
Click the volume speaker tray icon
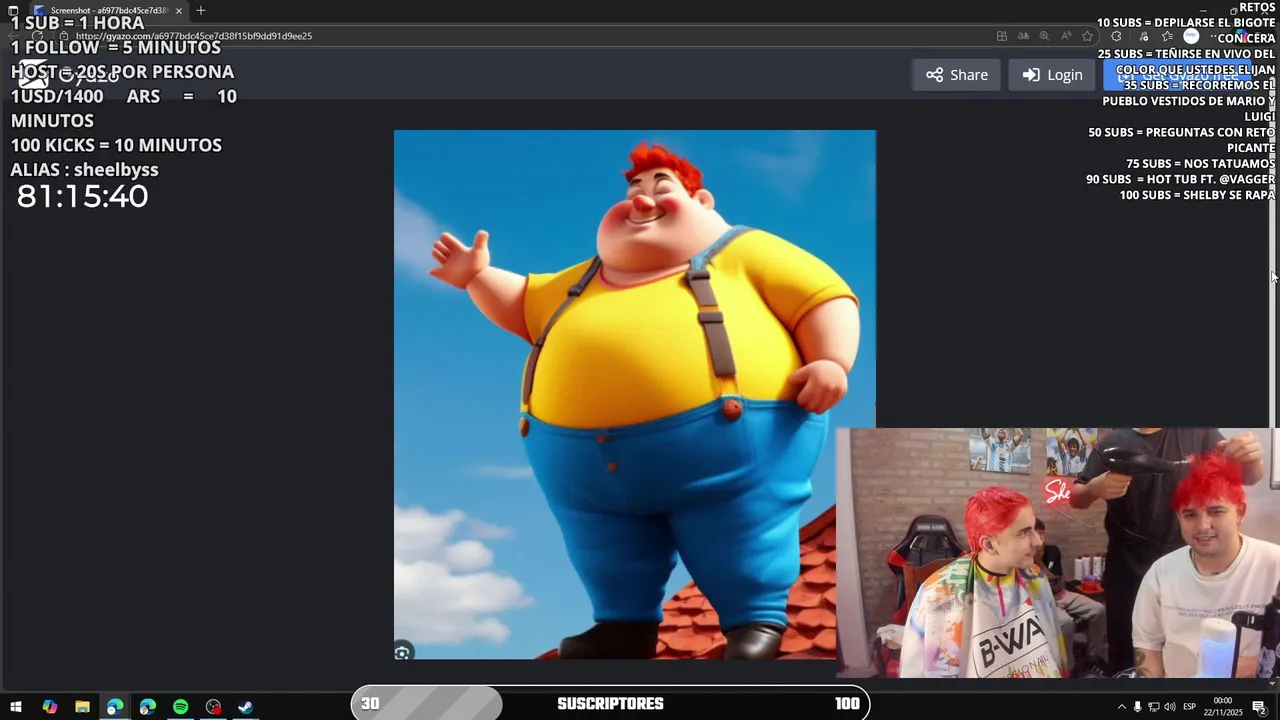click(x=1169, y=707)
